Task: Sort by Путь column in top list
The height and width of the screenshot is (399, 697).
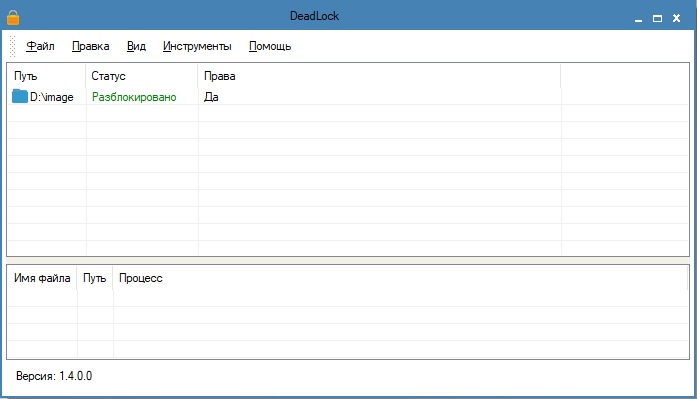Action: pos(46,76)
